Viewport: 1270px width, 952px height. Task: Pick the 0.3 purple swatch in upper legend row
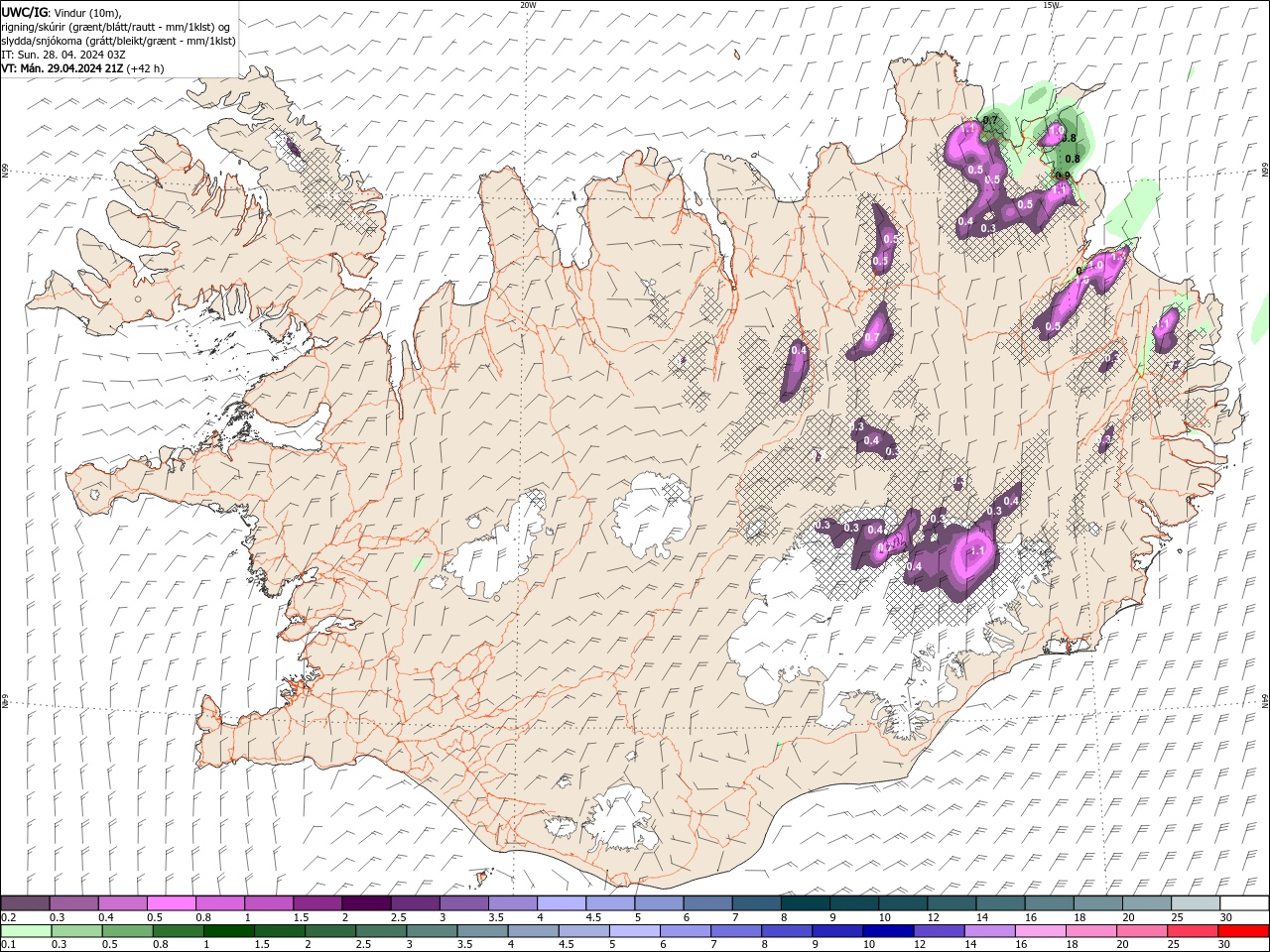coord(74,903)
